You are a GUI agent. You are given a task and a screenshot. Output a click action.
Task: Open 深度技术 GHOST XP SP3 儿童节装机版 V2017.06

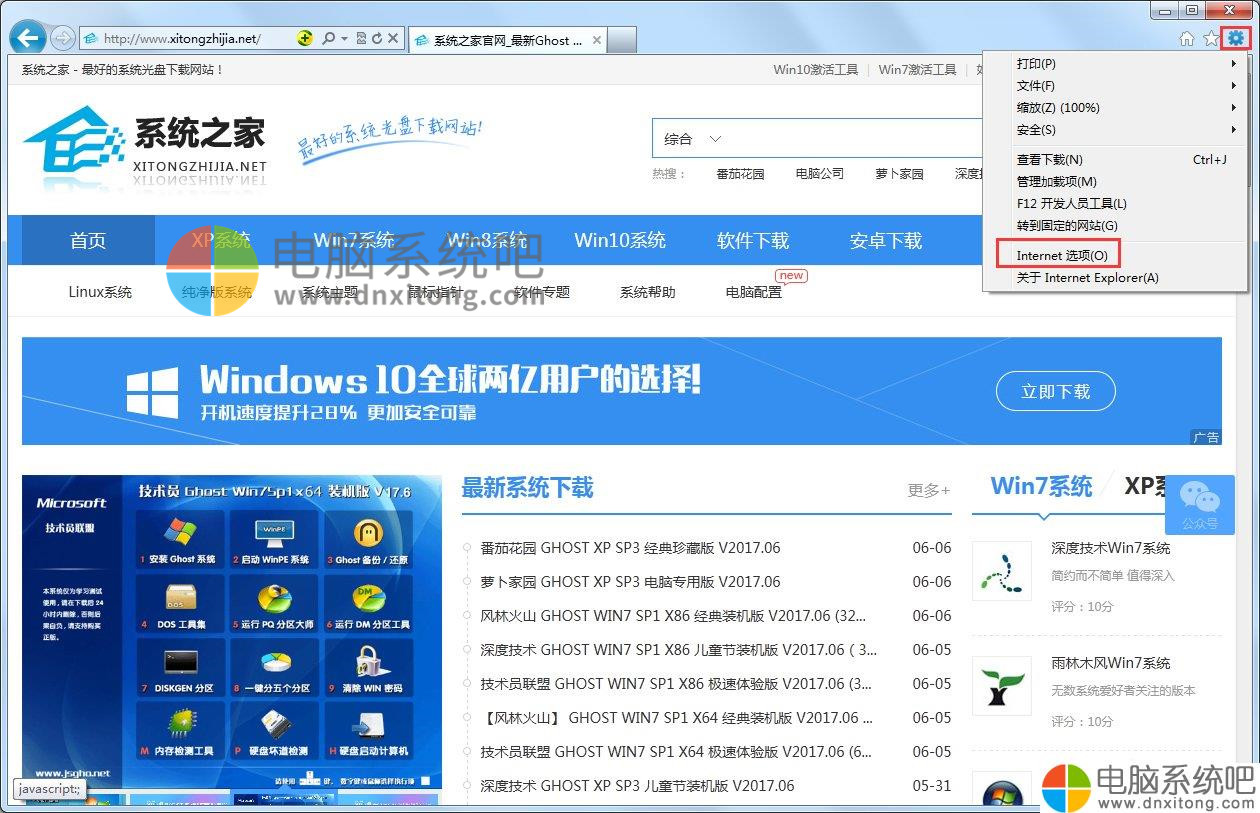coord(637,786)
